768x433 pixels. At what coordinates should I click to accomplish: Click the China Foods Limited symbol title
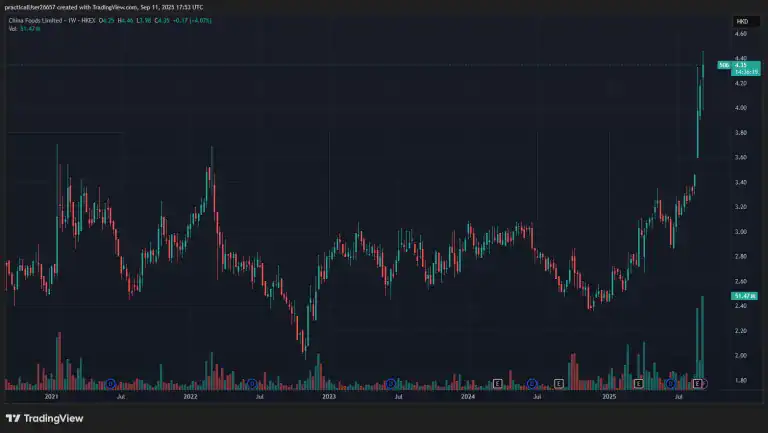click(x=41, y=20)
